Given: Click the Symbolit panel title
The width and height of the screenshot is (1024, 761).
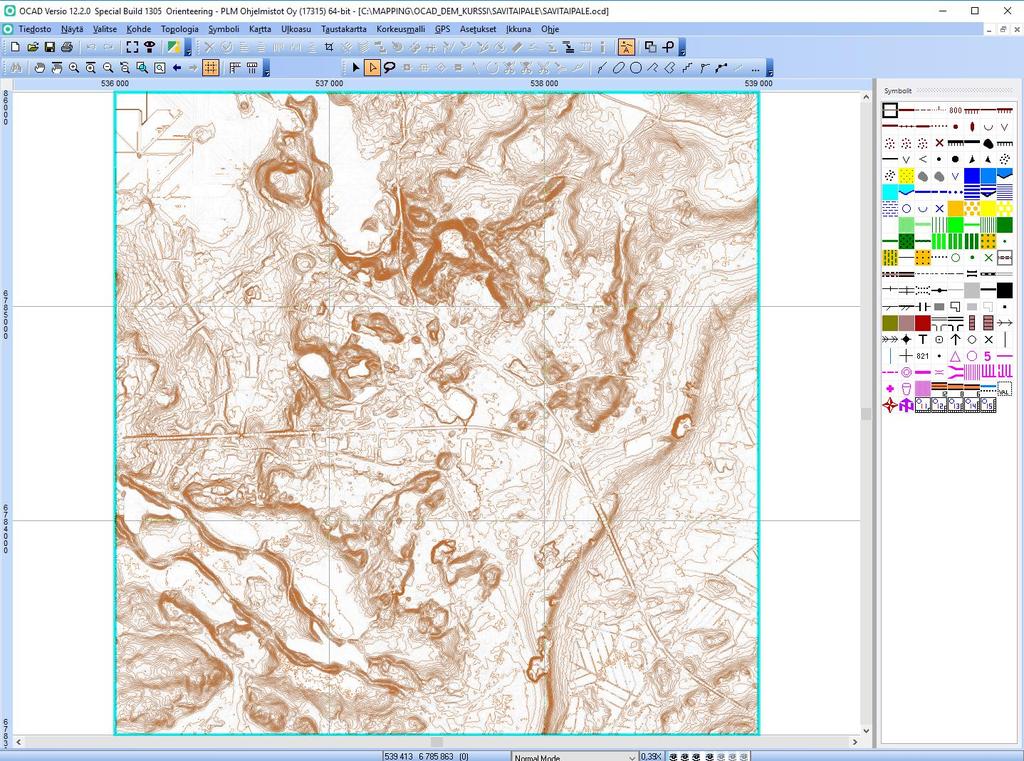Looking at the screenshot, I should pyautogui.click(x=898, y=91).
